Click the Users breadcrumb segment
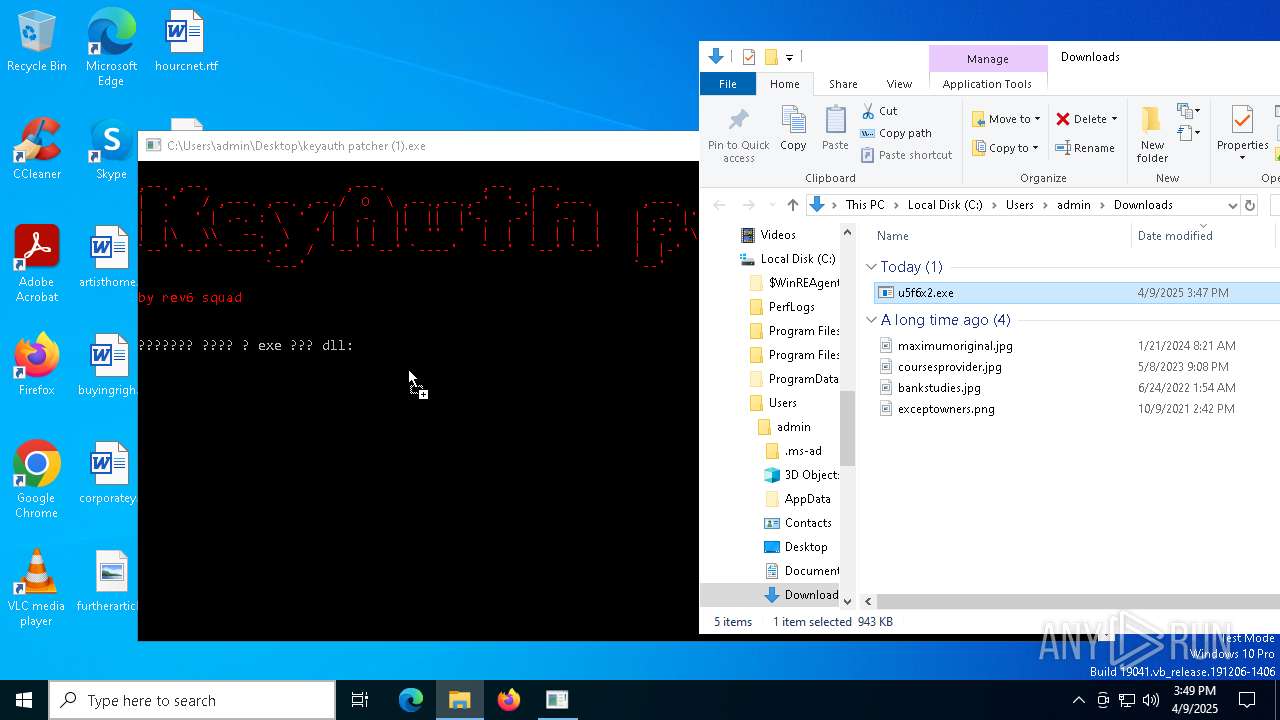The width and height of the screenshot is (1280, 720). click(1019, 205)
